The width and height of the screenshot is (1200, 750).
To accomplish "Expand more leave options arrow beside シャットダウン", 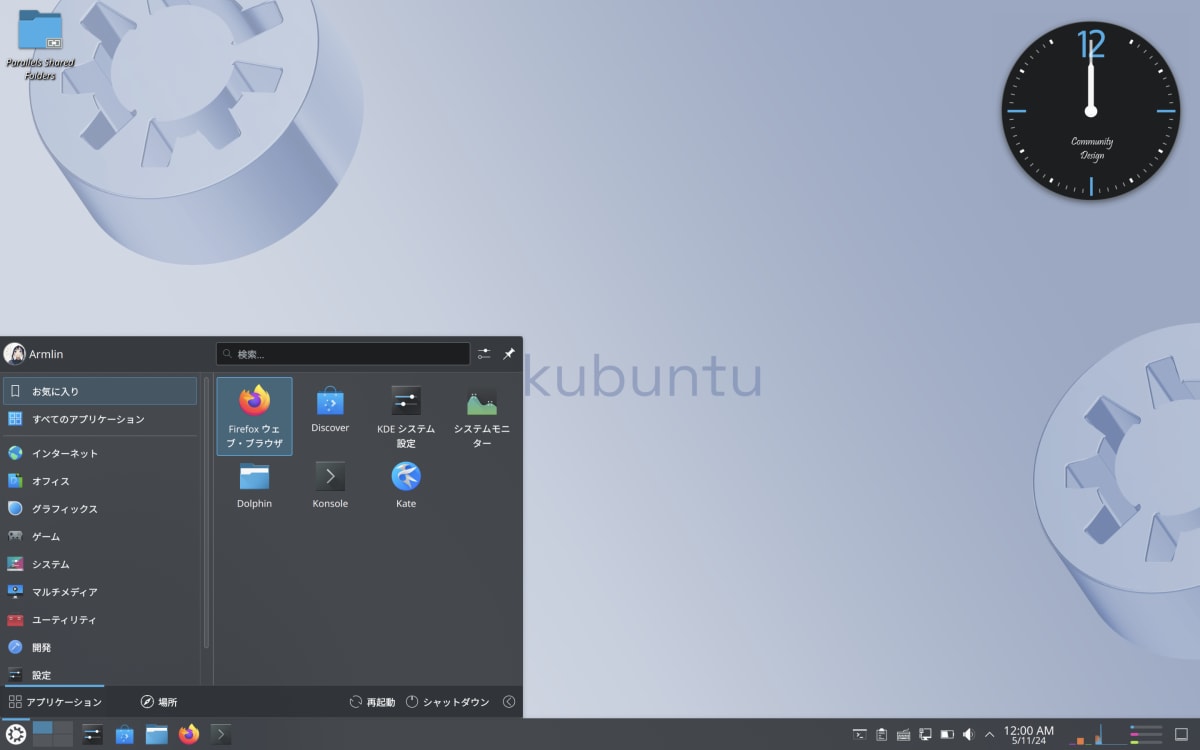I will tap(509, 702).
